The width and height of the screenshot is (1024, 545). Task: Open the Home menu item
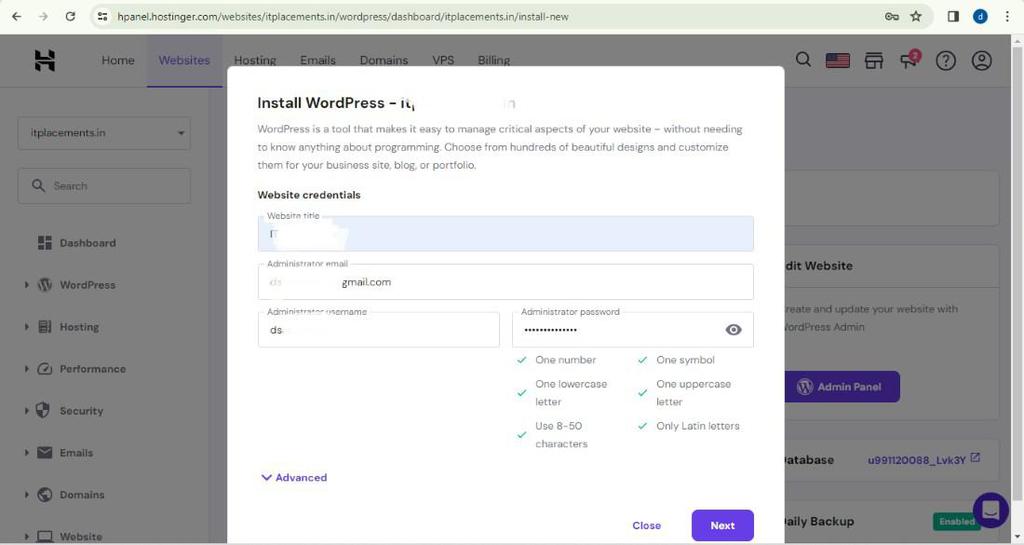[x=118, y=60]
